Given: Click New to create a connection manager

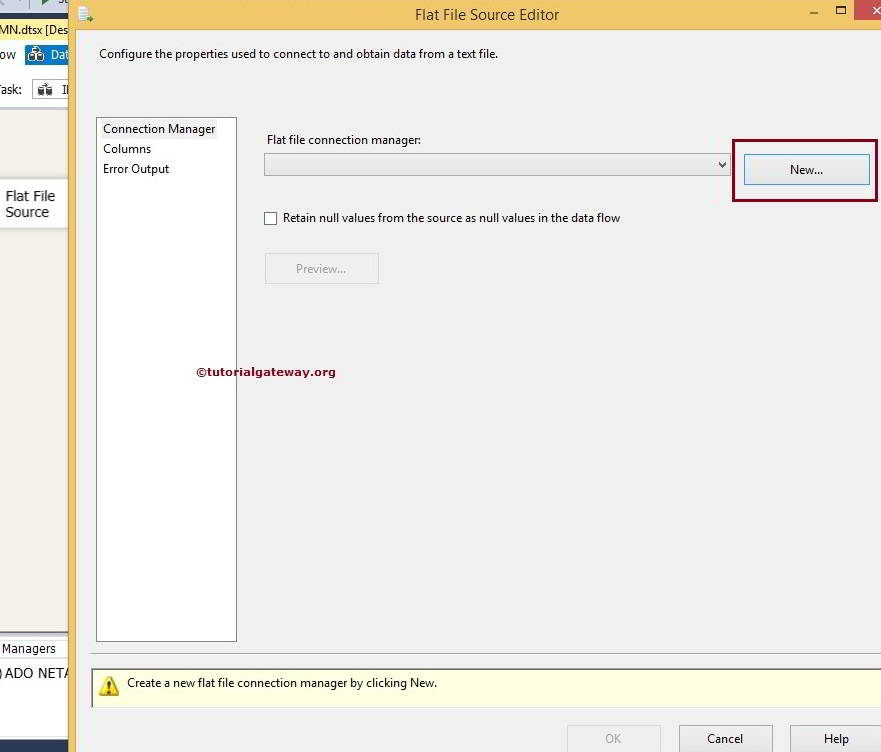Looking at the screenshot, I should click(804, 169).
